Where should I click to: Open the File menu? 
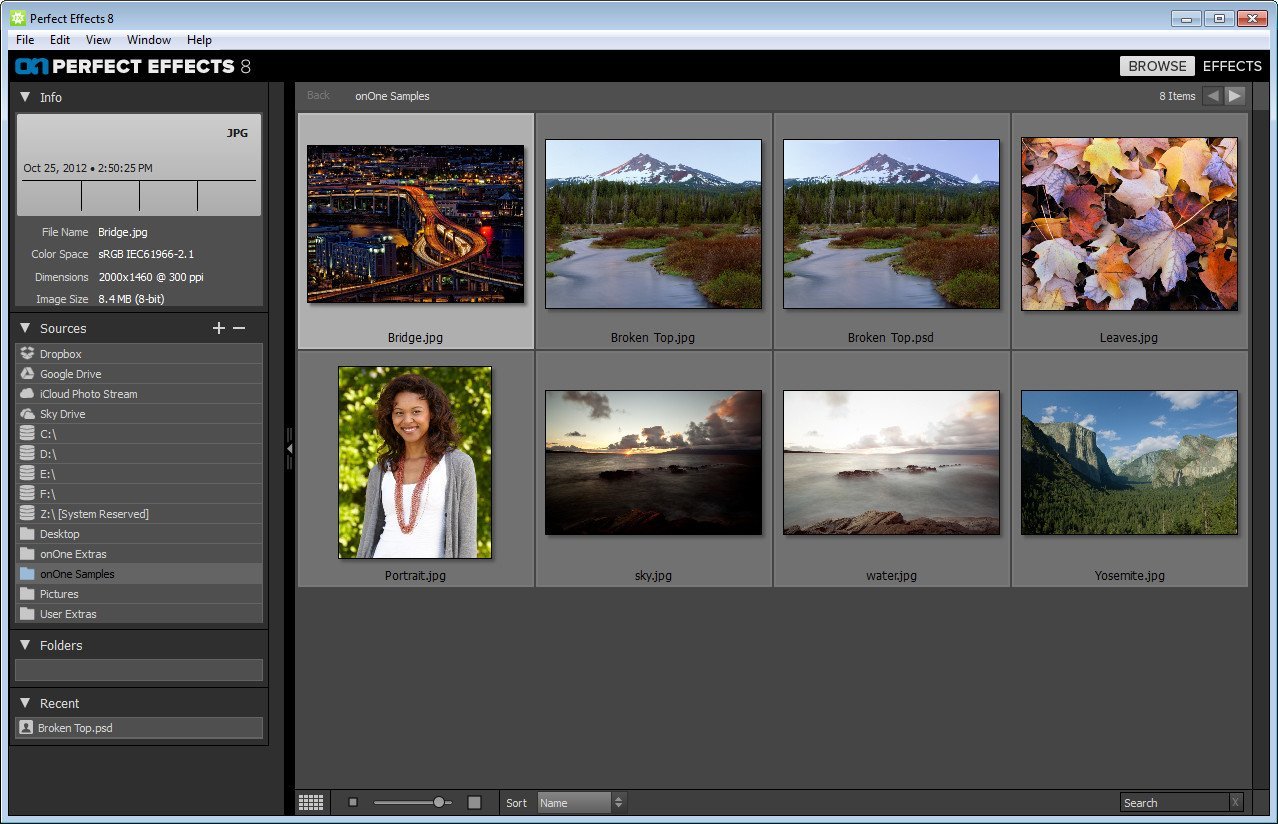click(25, 40)
